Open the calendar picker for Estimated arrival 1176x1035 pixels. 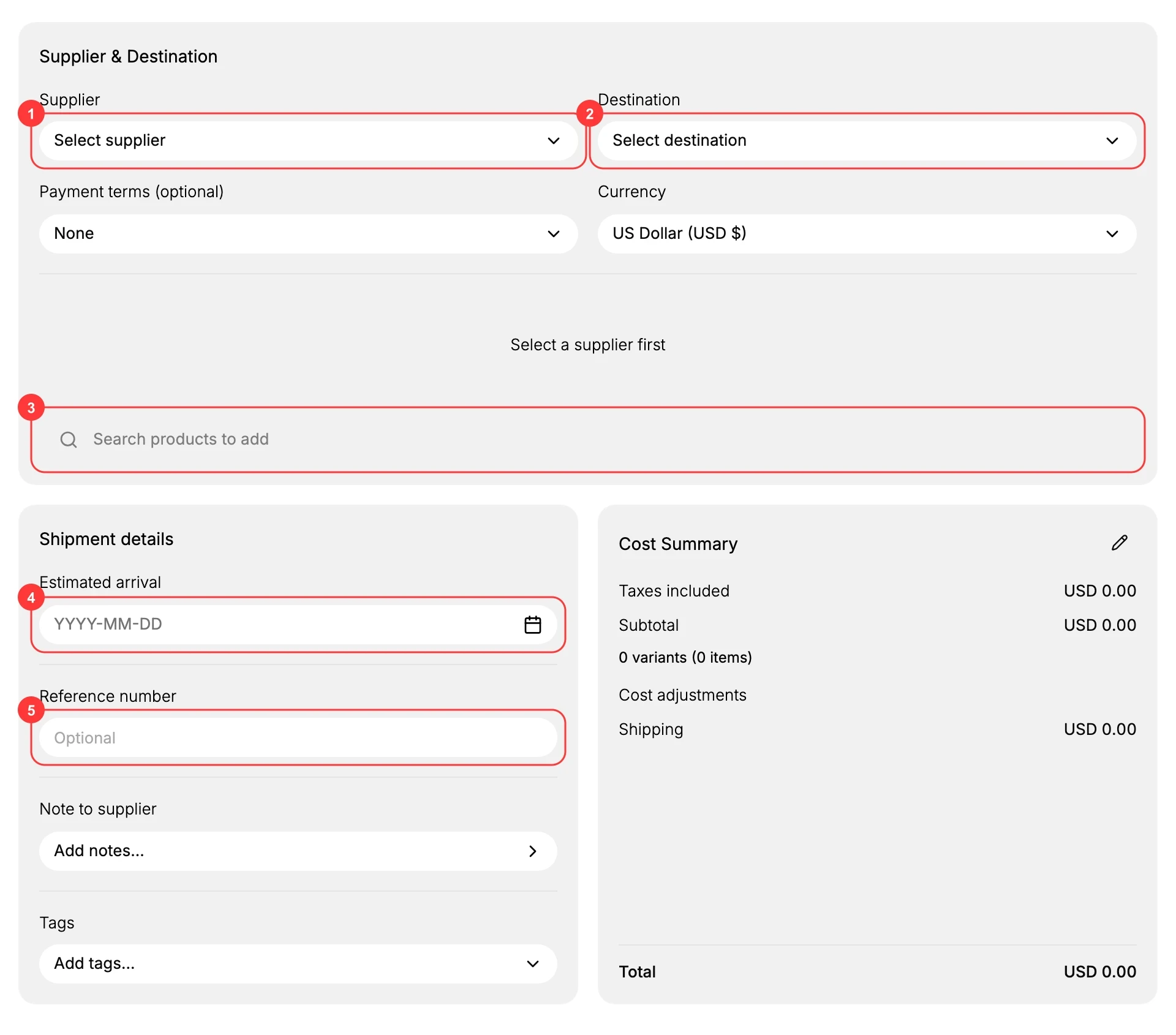click(x=532, y=624)
